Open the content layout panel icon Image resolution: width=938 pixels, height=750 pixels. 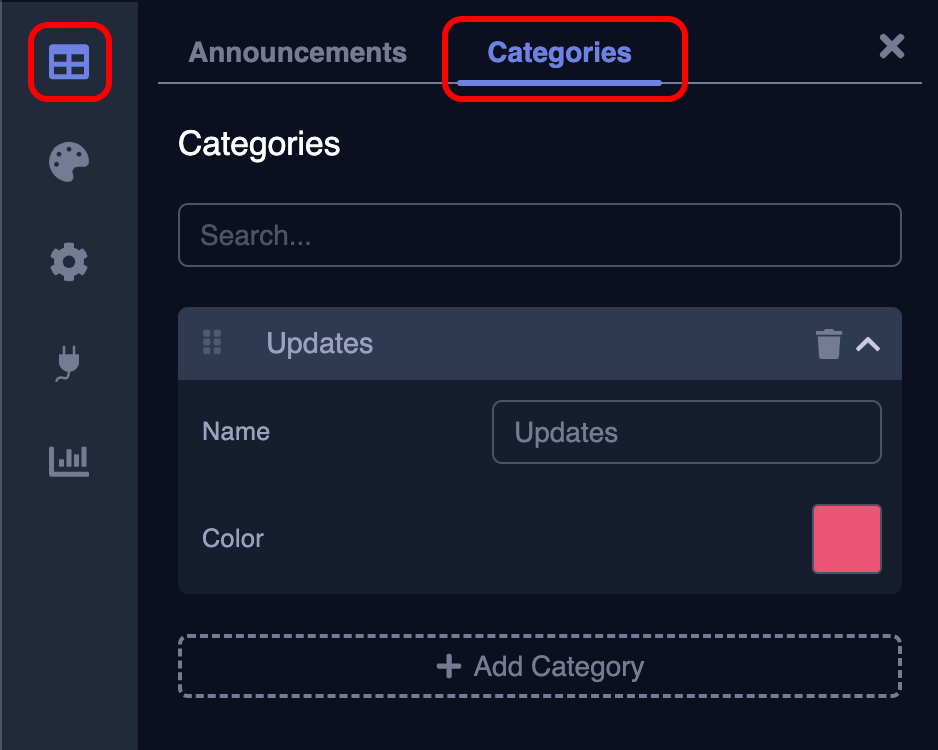click(69, 62)
